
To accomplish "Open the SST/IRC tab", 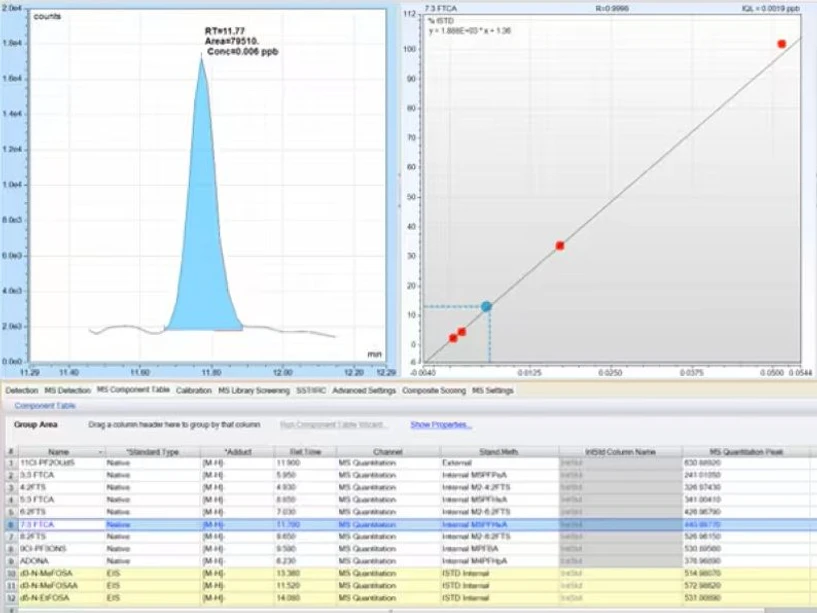I will click(x=311, y=390).
